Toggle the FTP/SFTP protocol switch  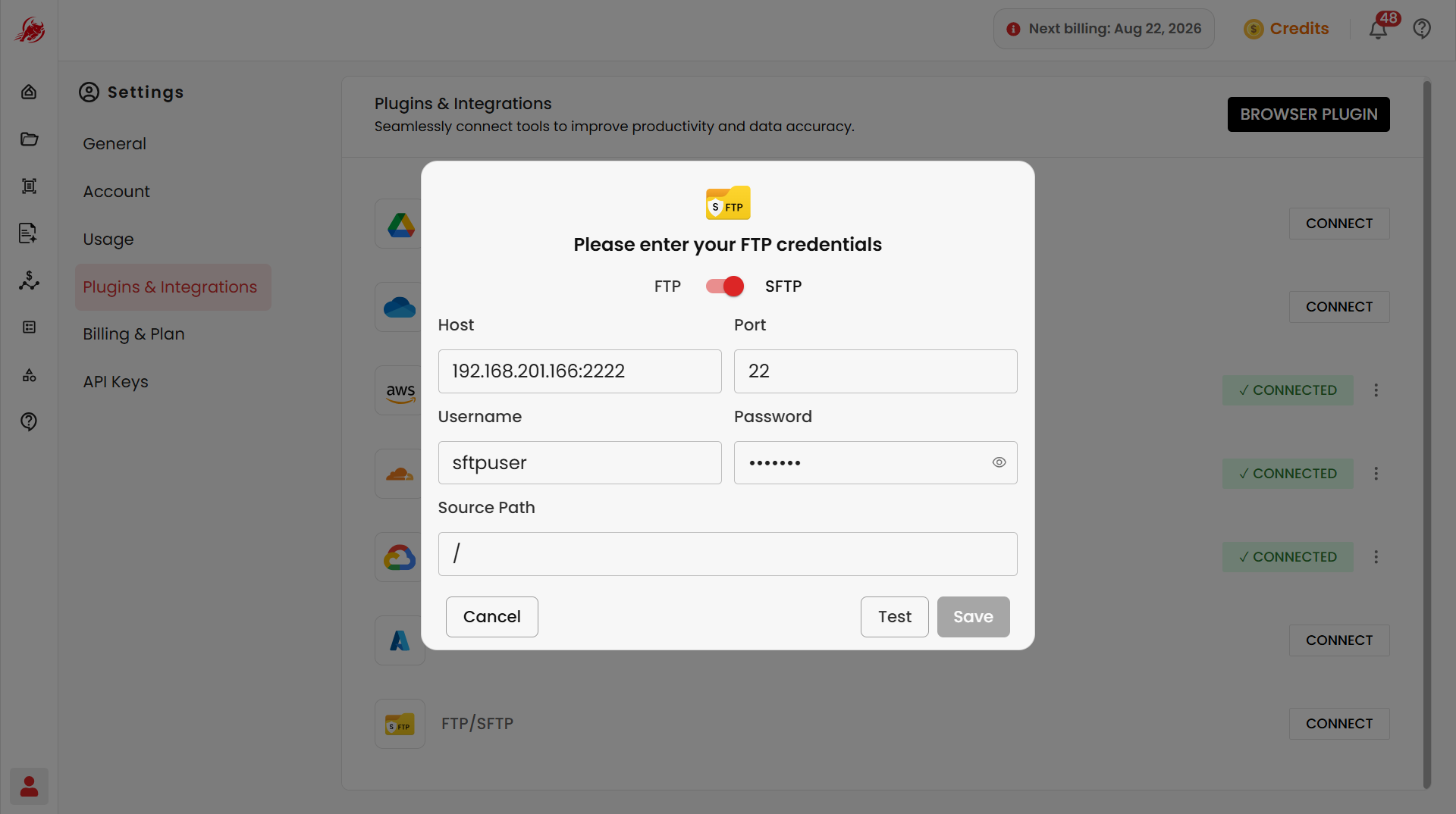724,286
